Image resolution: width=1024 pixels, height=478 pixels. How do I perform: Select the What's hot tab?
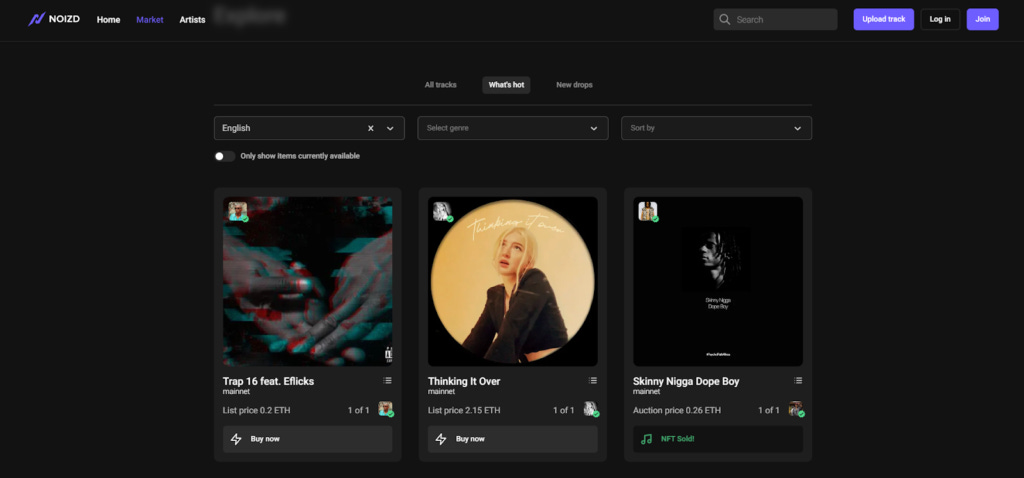pyautogui.click(x=506, y=85)
